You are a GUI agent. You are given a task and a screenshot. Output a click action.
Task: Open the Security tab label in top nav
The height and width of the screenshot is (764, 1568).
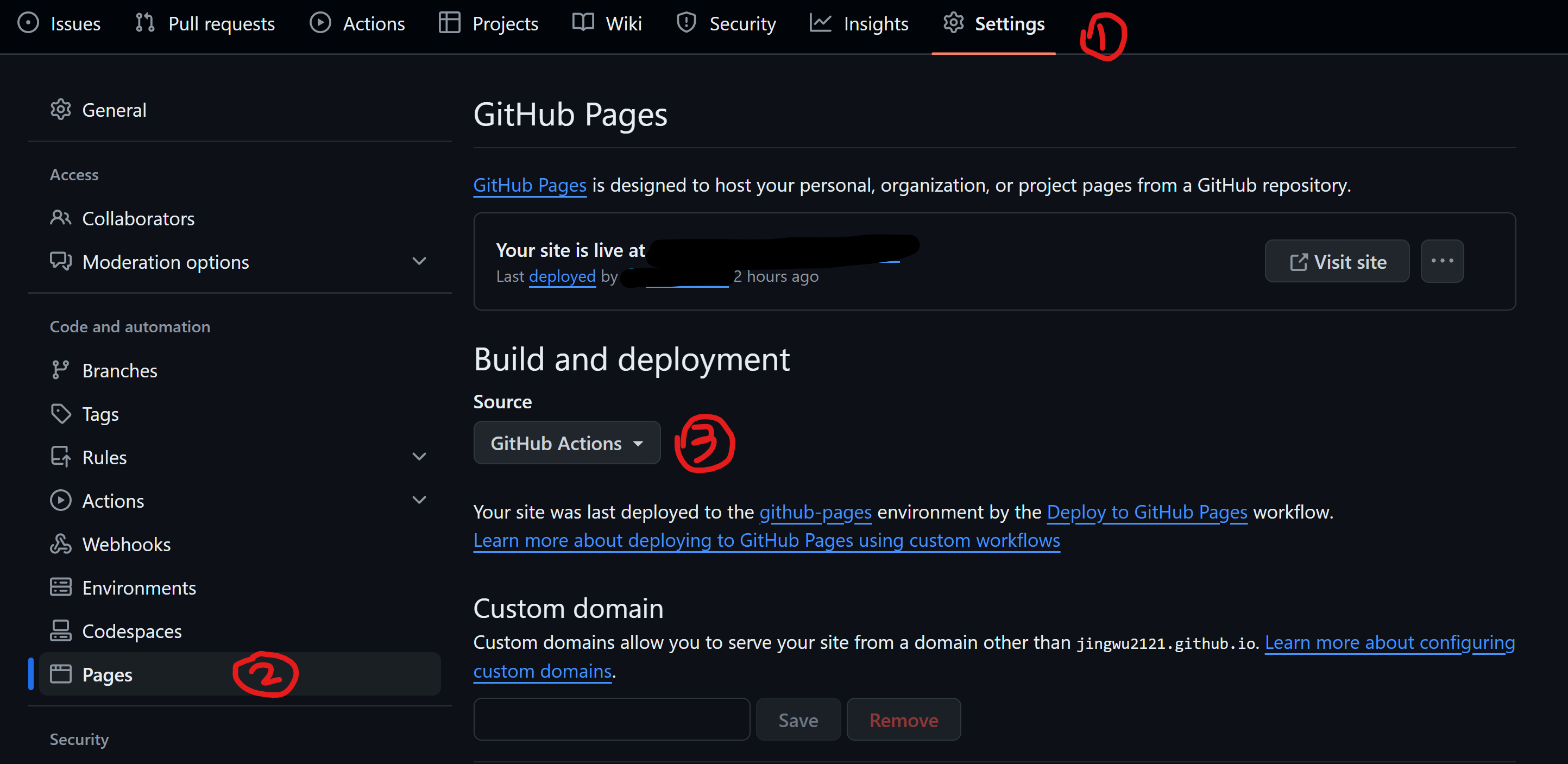(742, 23)
